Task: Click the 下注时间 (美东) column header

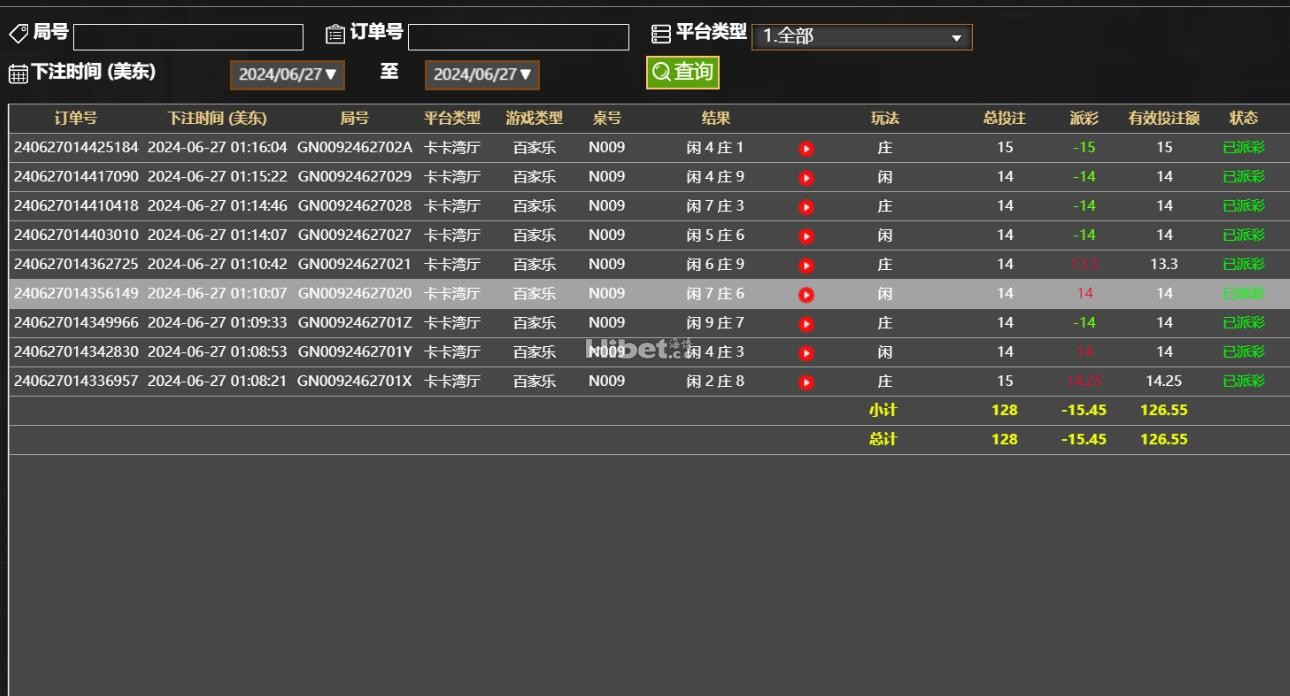Action: 217,118
